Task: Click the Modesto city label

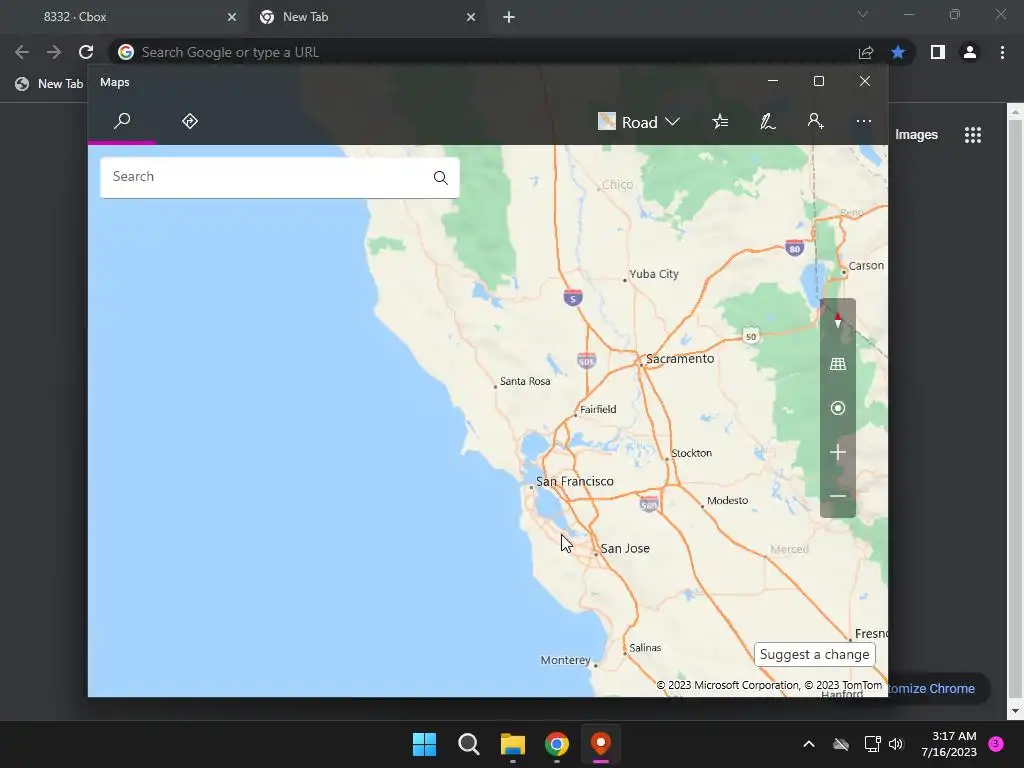Action: coord(728,501)
